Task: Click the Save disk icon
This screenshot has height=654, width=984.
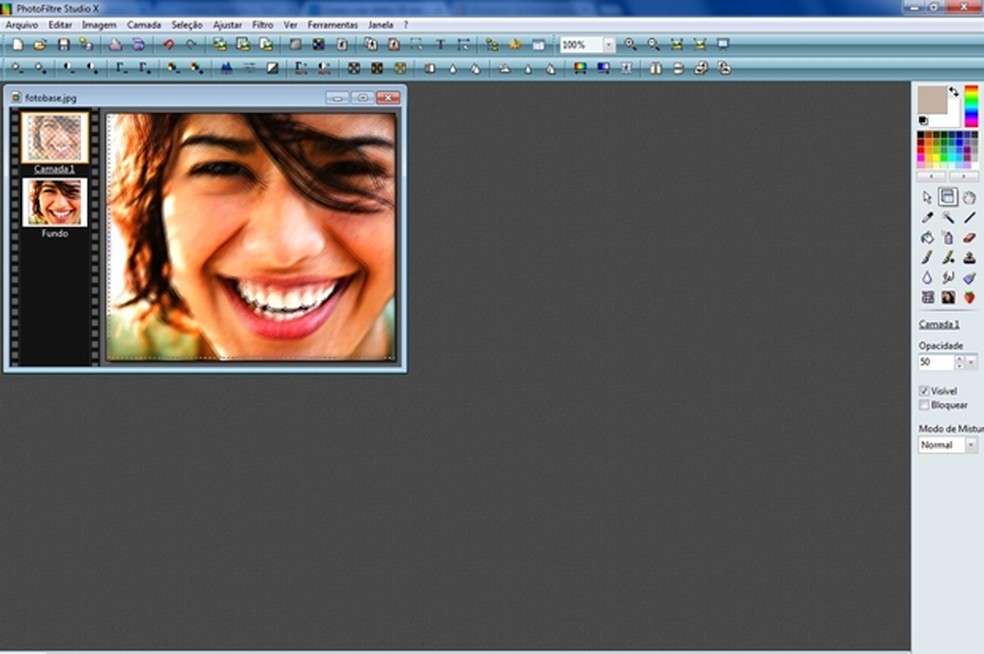Action: [x=64, y=44]
